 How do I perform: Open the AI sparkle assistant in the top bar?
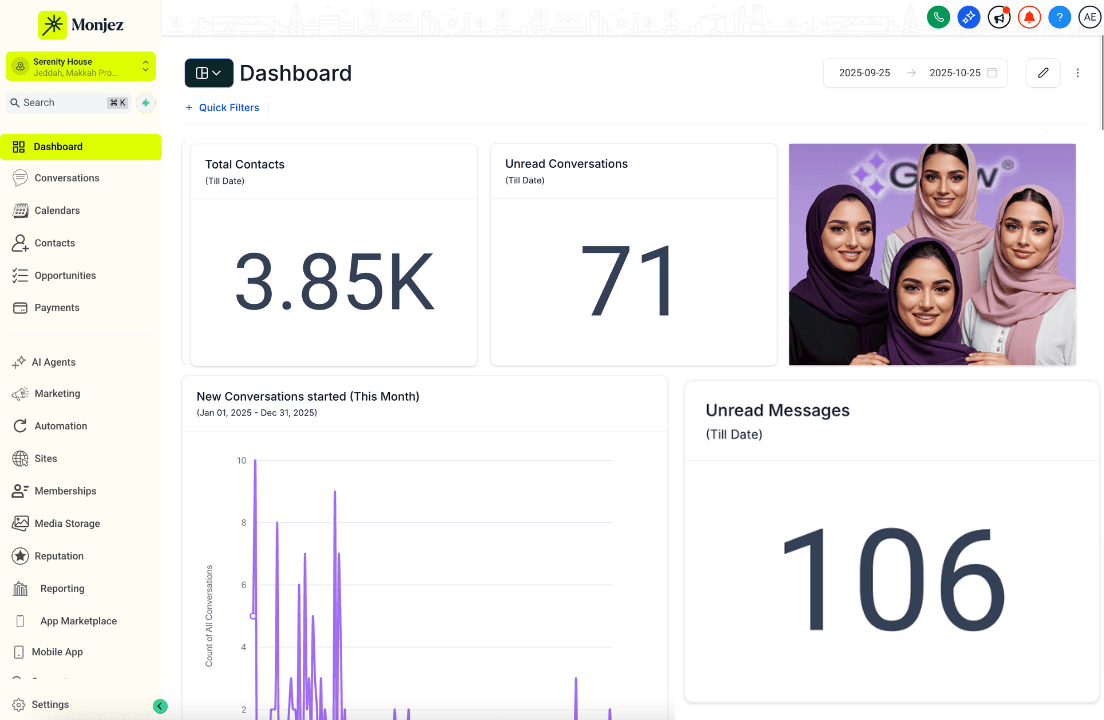[x=968, y=17]
